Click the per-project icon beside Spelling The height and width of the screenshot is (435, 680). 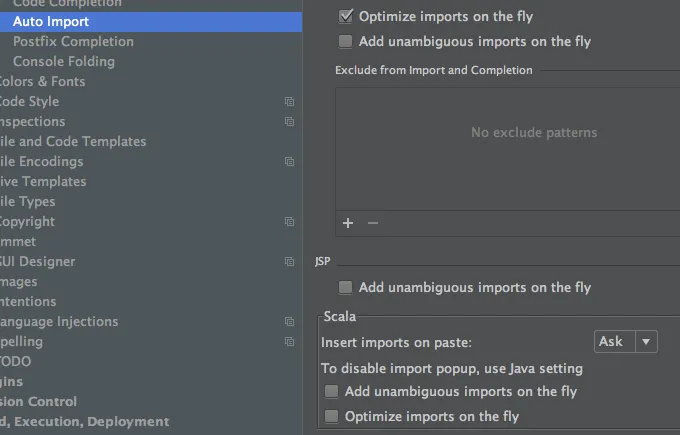point(289,342)
